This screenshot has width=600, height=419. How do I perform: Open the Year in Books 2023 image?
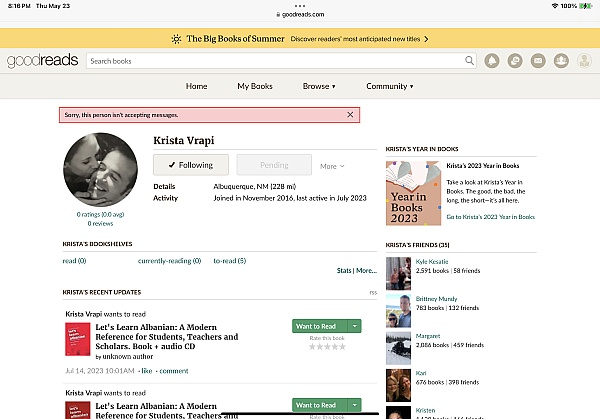413,193
